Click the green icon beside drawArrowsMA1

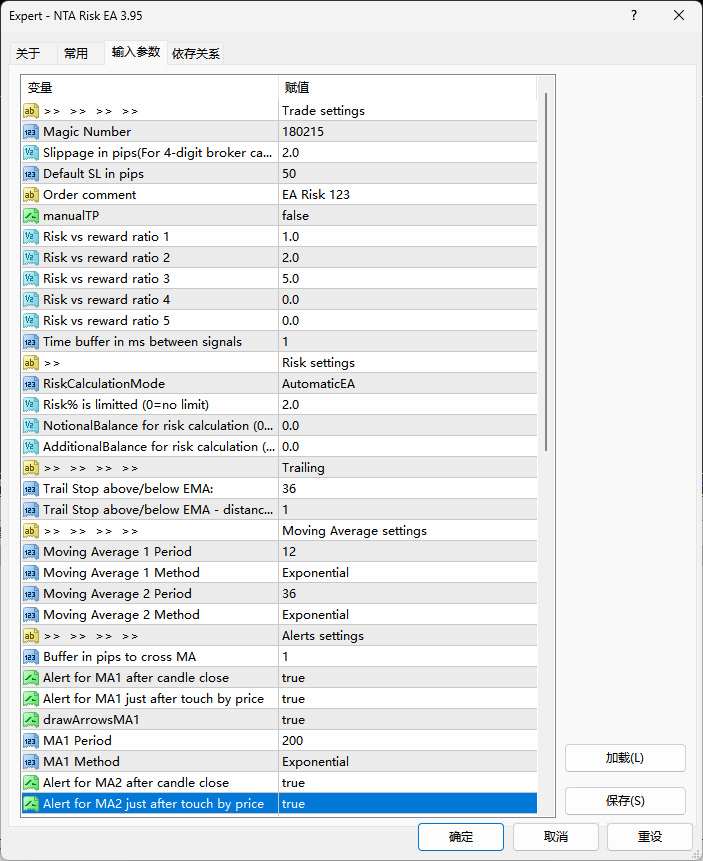31,720
